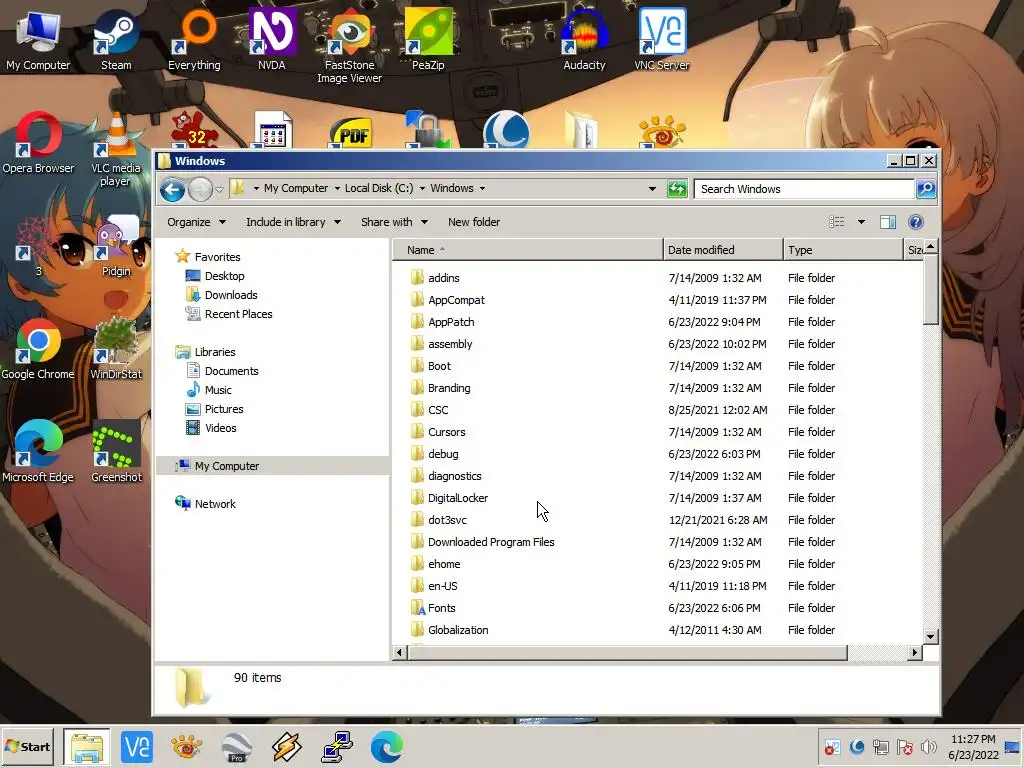Click the horizontal scrollbar right arrow
The image size is (1024, 768).
tap(914, 652)
